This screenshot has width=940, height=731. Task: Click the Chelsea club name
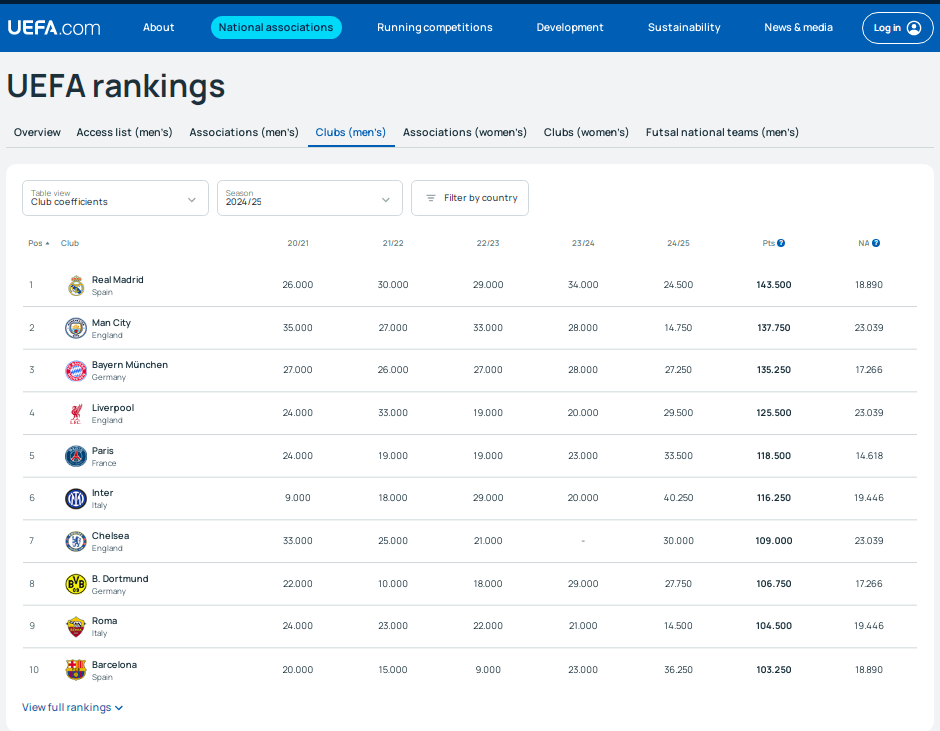110,536
